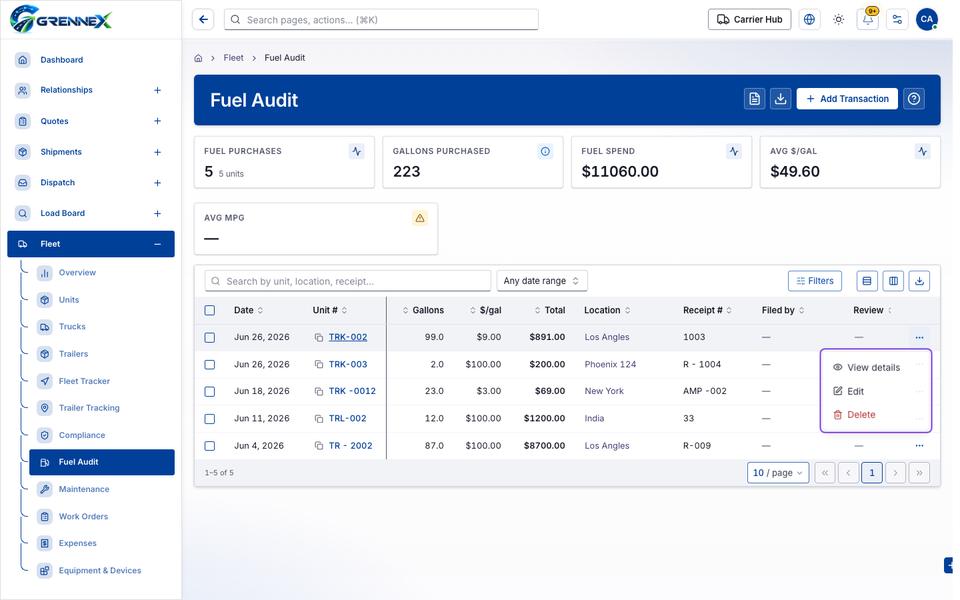Click download icon in Fuel Audit header

coord(780,99)
